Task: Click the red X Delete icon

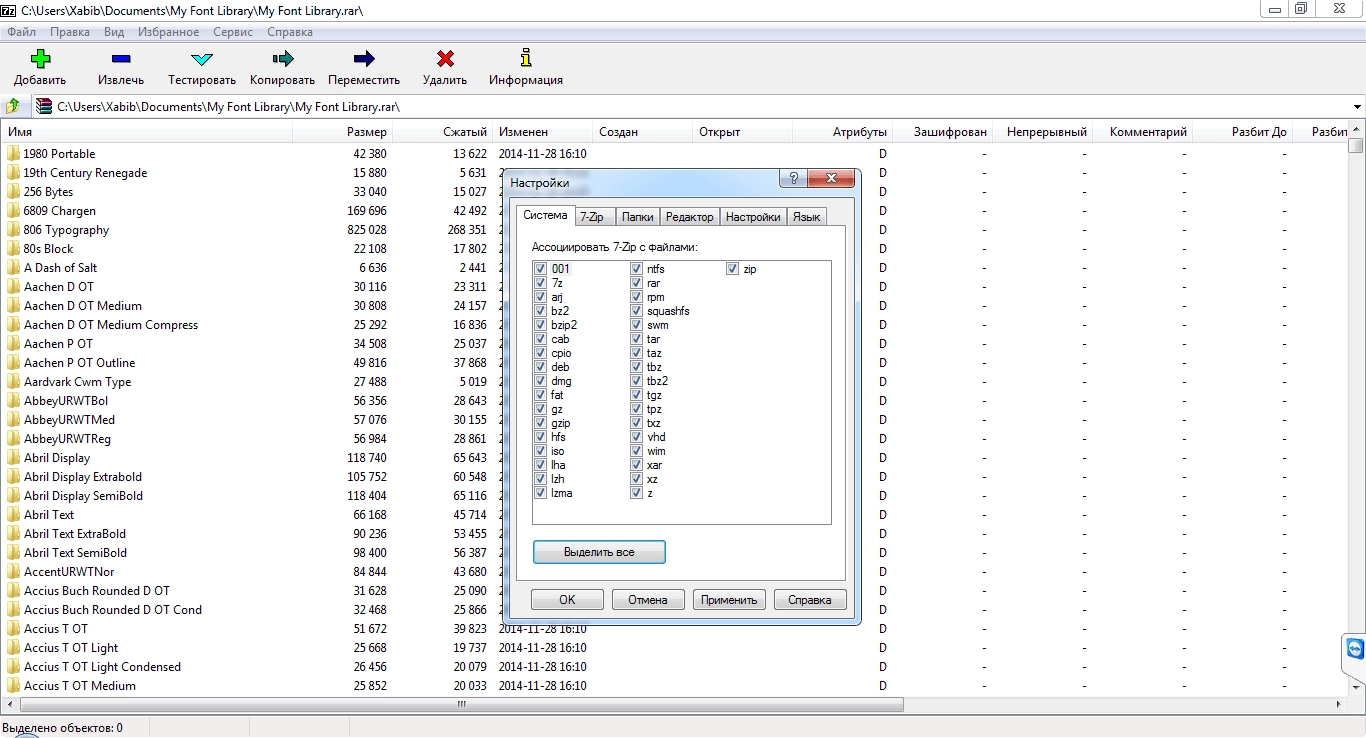Action: (445, 59)
